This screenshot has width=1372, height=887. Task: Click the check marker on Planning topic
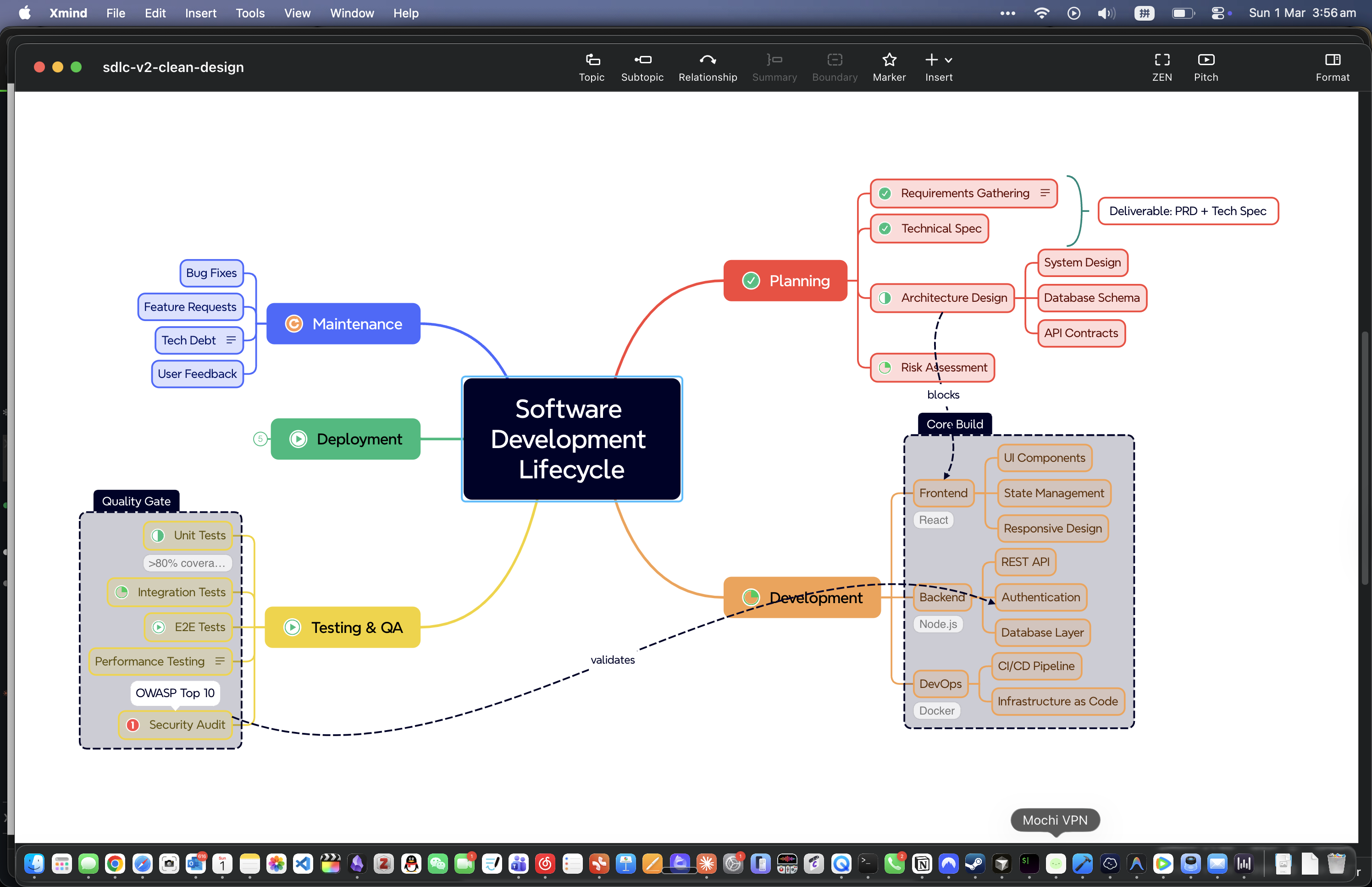751,281
